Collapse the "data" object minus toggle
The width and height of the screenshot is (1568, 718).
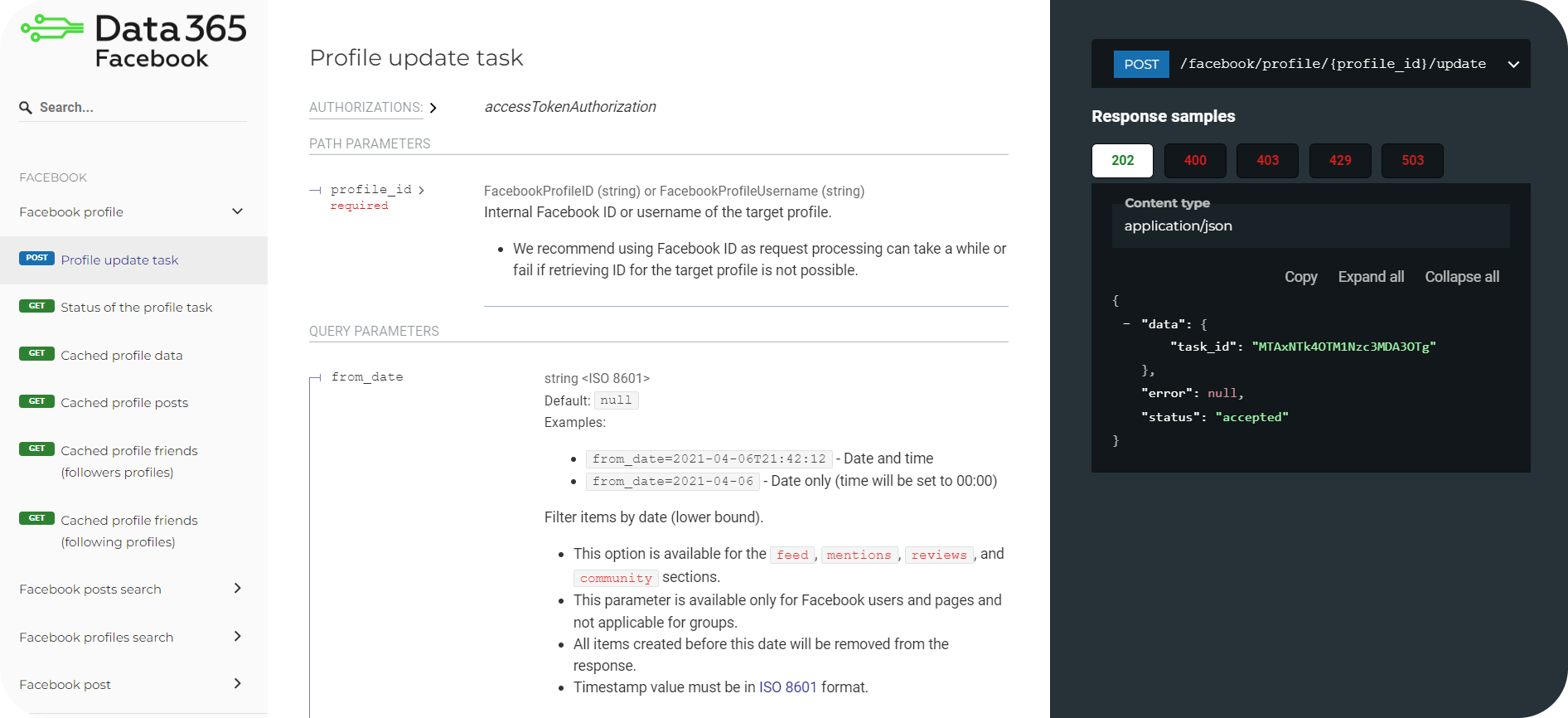coord(1126,324)
